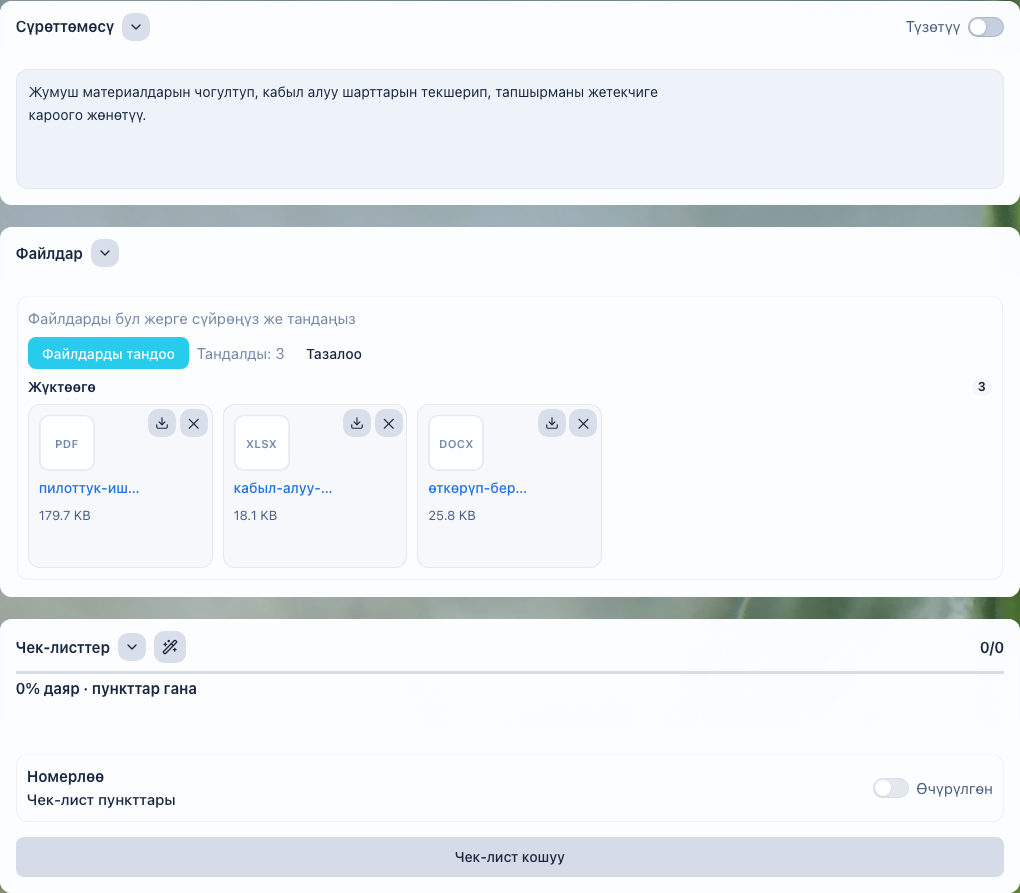The width and height of the screenshot is (1020, 893).
Task: Download the XLSX file кабыл-алуу
Action: coord(357,423)
